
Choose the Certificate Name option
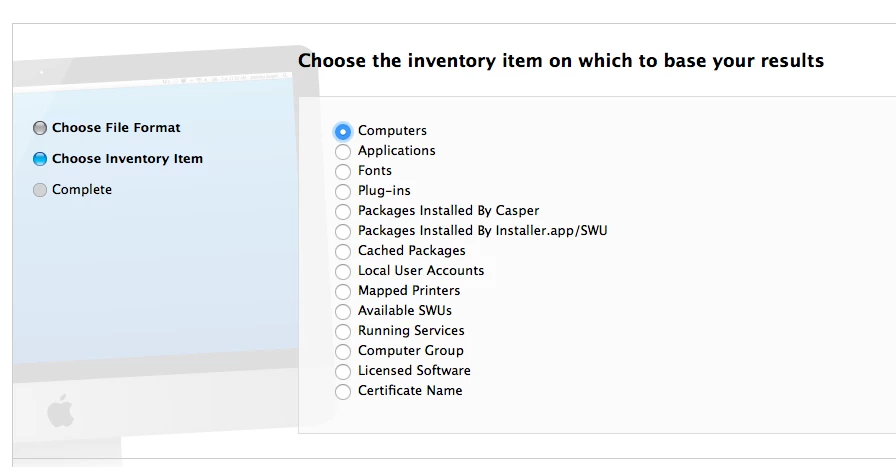(x=343, y=392)
